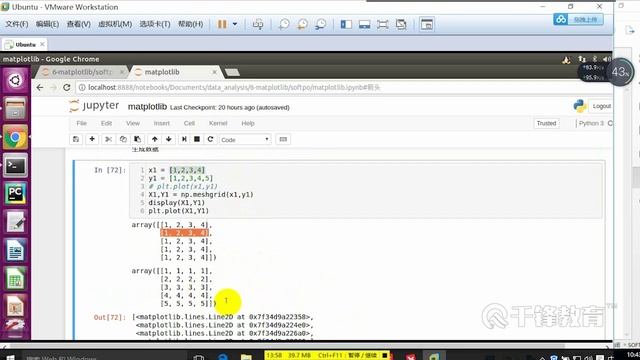Open VMware 查看(V) menu
640x360 pixels.
click(79, 24)
